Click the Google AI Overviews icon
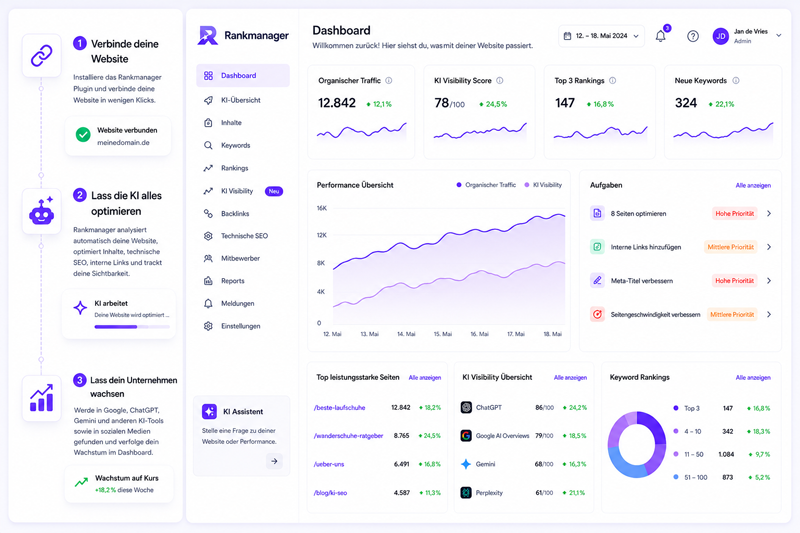Viewport: 800px width, 533px height. 466,436
